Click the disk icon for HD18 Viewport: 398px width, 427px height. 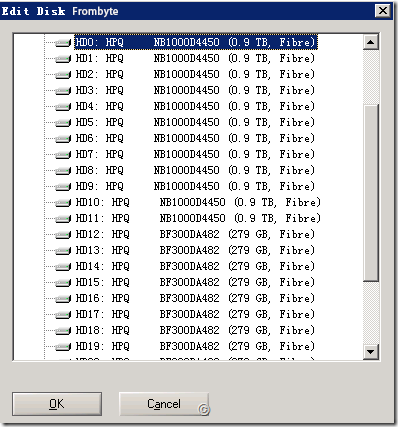coord(63,330)
